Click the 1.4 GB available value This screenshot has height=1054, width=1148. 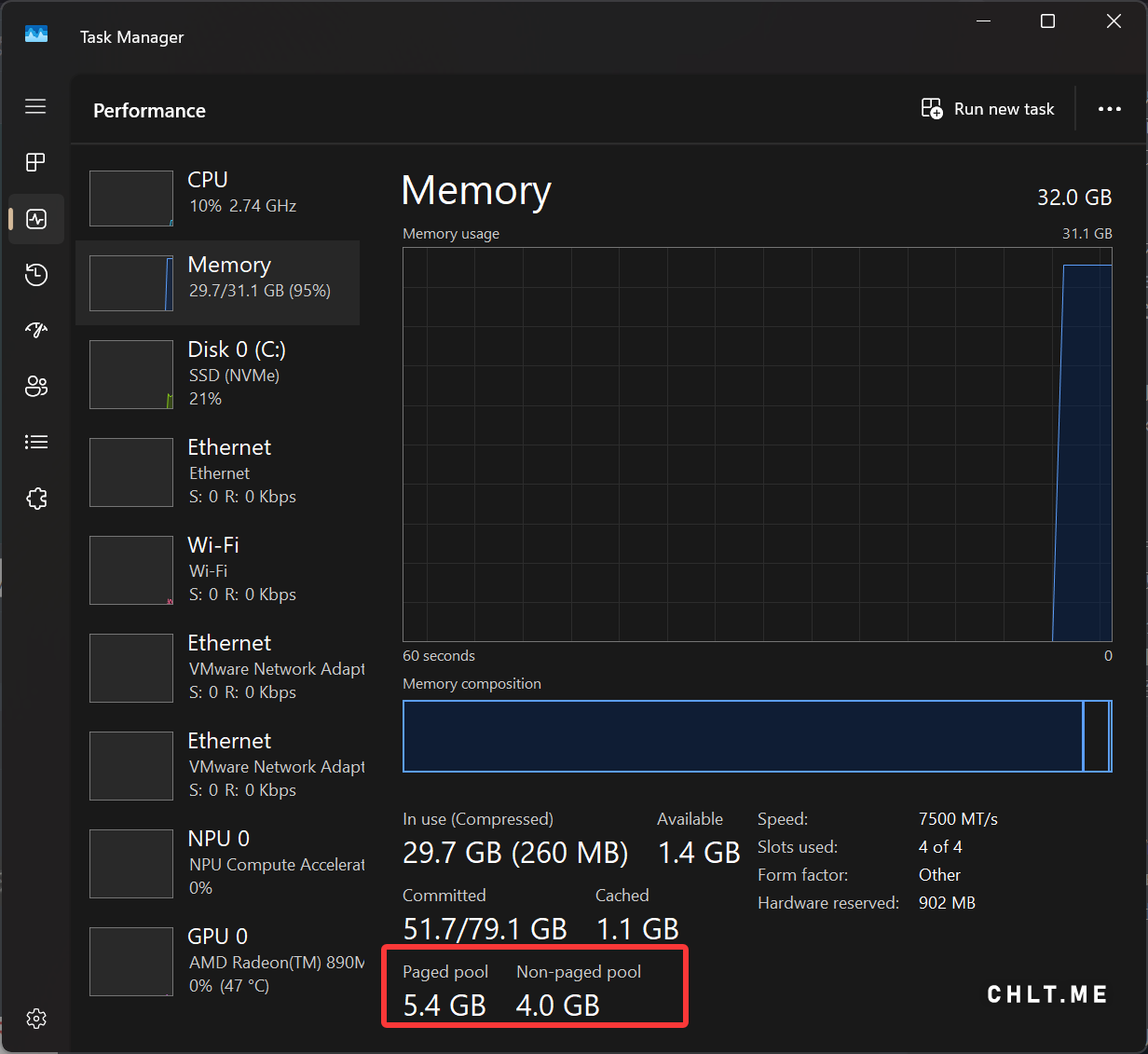(x=699, y=853)
